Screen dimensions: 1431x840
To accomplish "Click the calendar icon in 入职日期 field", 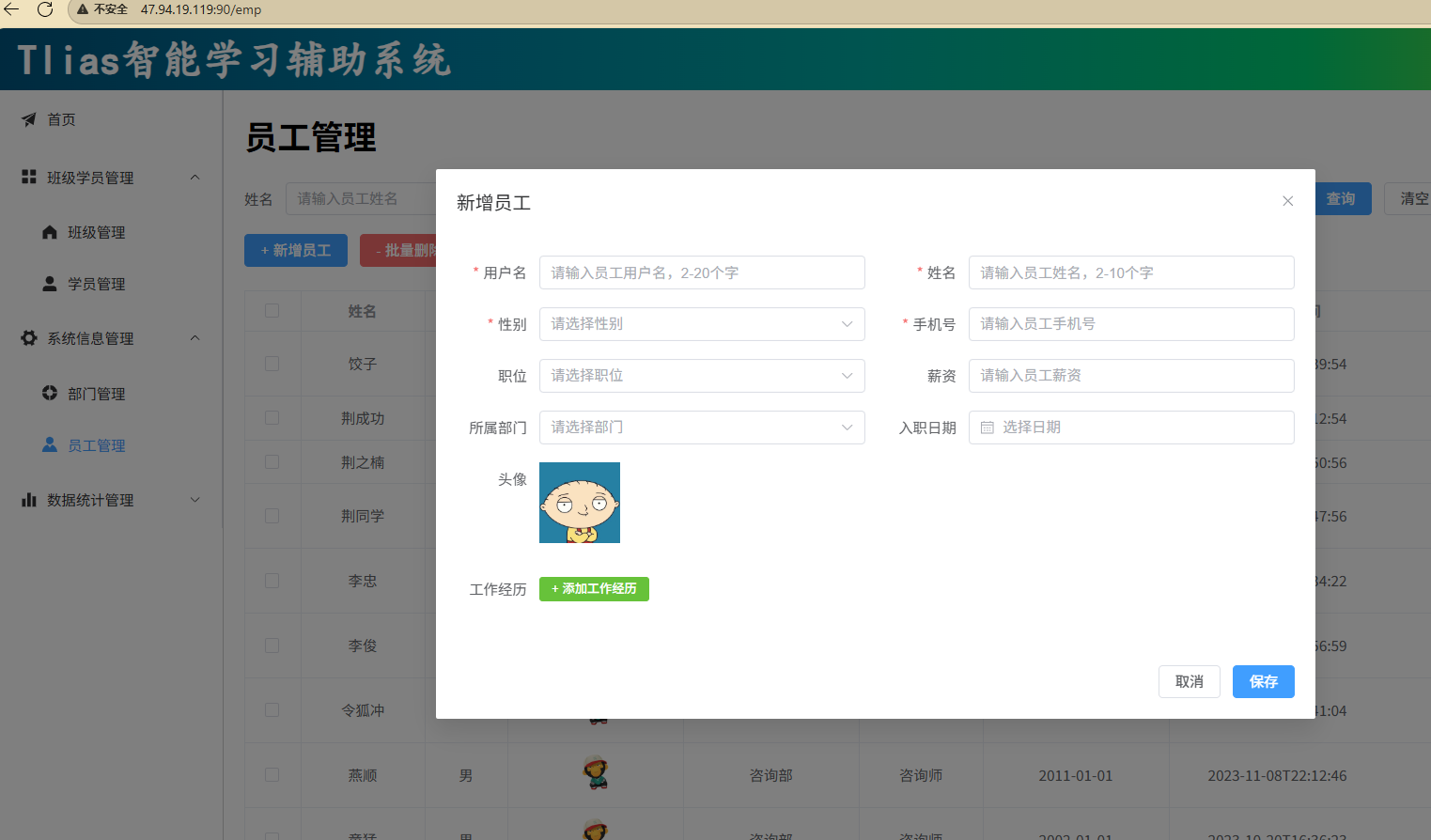I will tap(988, 428).
